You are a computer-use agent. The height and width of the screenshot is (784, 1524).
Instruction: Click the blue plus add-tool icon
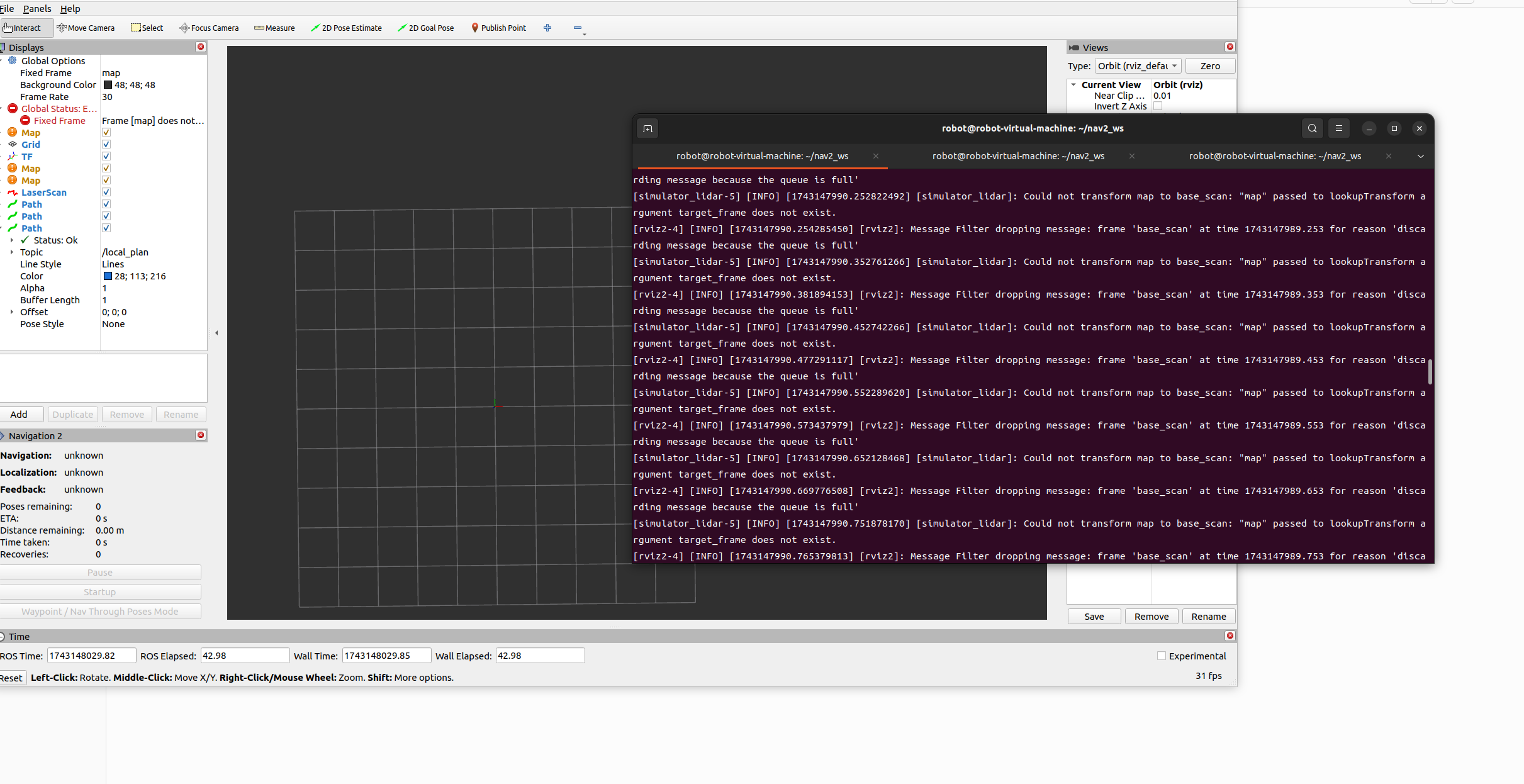click(547, 28)
